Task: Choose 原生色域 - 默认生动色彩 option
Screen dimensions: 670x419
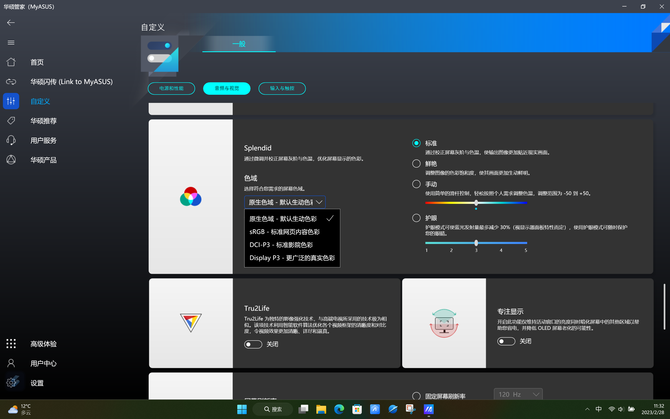Action: pos(292,219)
